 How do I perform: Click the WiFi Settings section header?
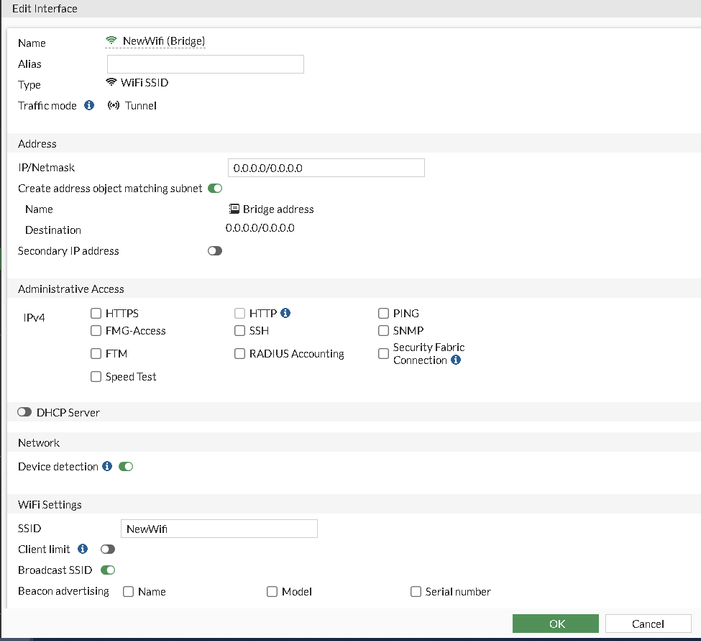coord(50,505)
